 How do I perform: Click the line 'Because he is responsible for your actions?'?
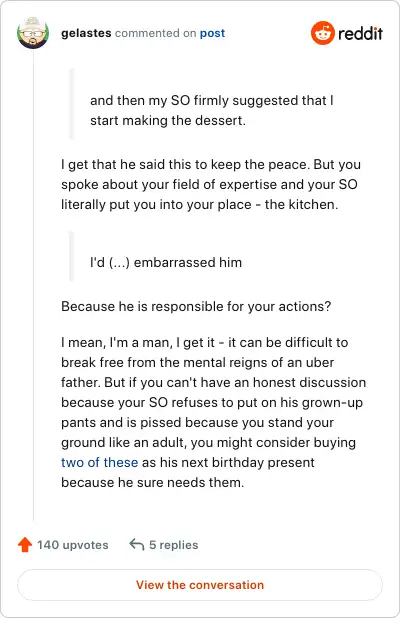point(196,306)
